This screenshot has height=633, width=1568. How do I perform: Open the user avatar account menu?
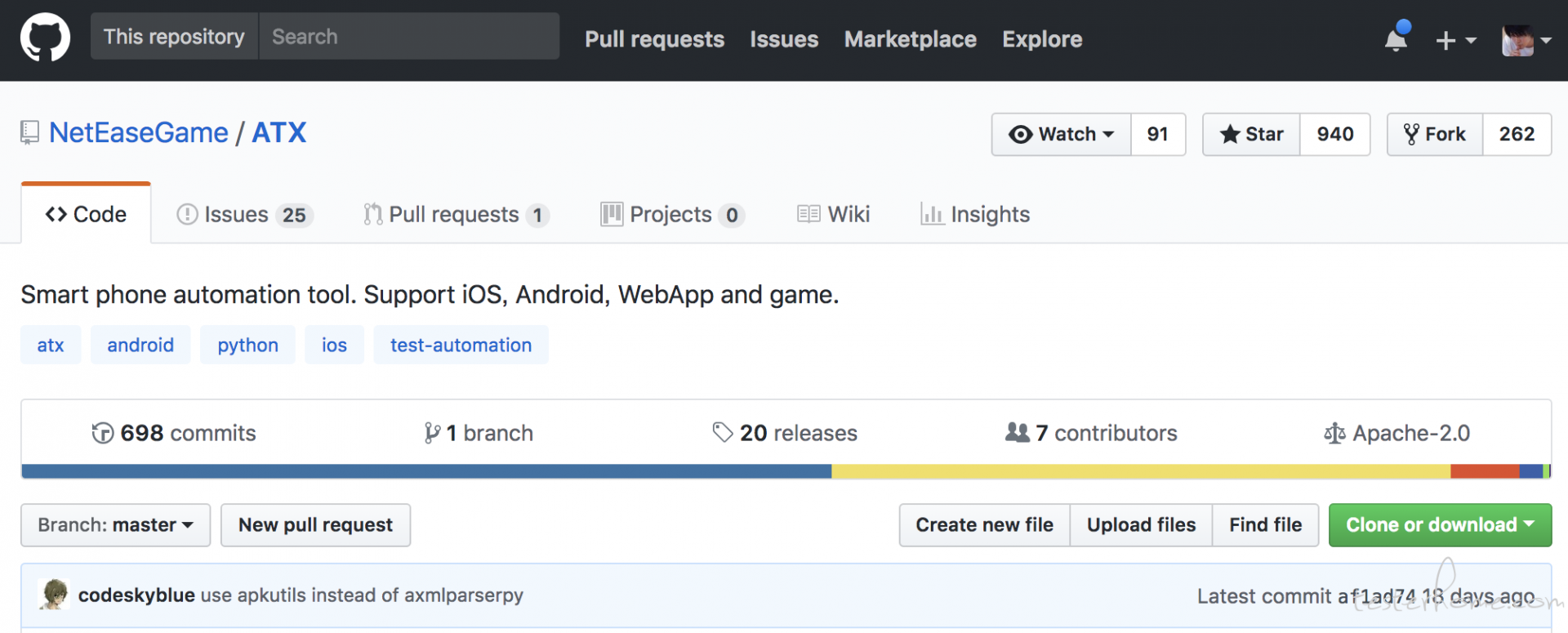1526,40
